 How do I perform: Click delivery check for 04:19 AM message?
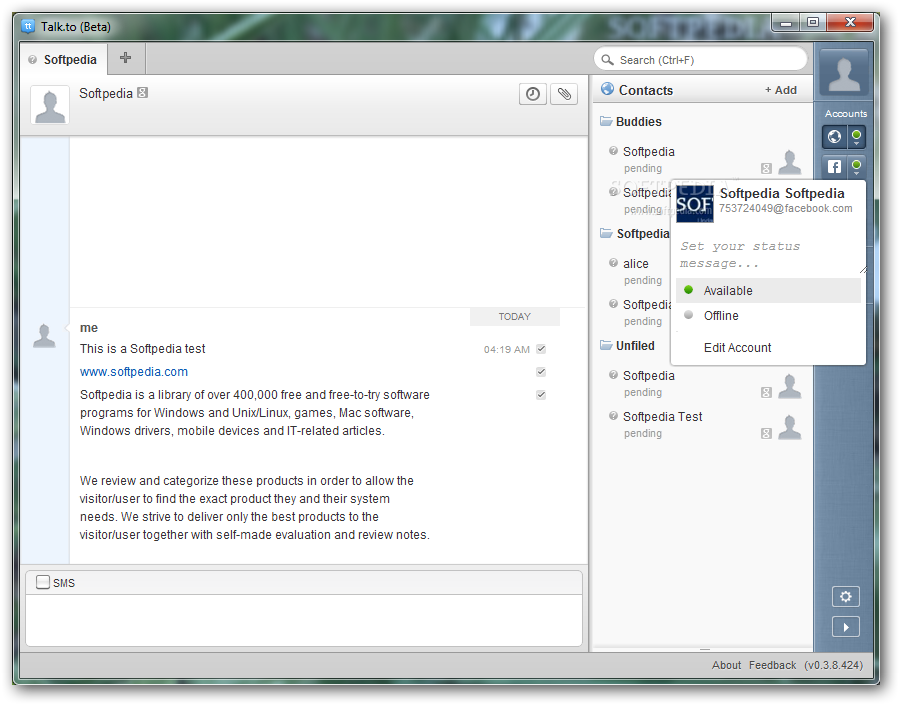pos(541,349)
